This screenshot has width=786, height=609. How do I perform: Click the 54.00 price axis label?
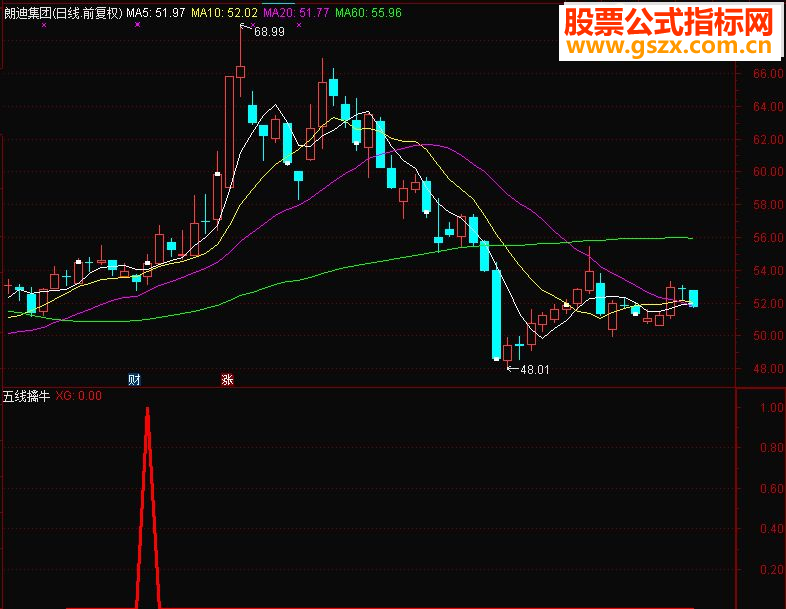(768, 271)
